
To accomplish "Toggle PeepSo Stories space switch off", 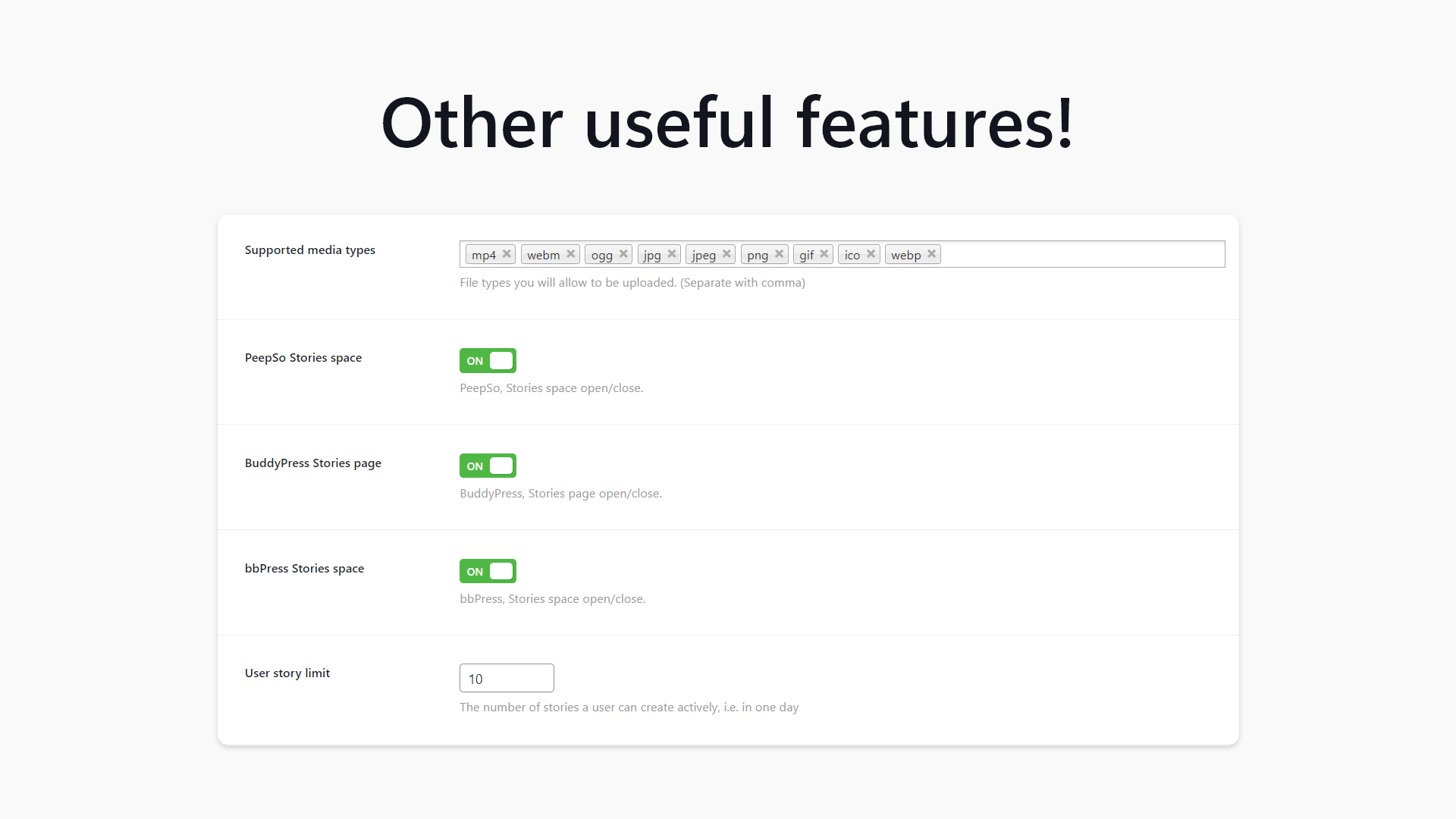I will click(x=488, y=361).
